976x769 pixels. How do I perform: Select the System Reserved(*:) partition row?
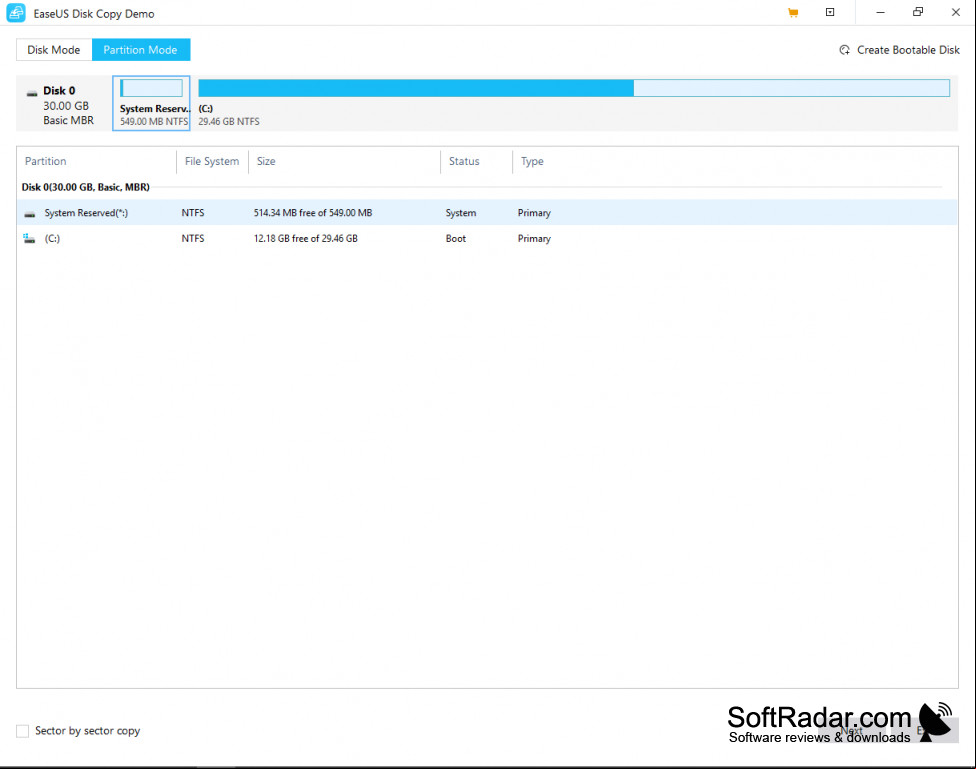point(487,213)
